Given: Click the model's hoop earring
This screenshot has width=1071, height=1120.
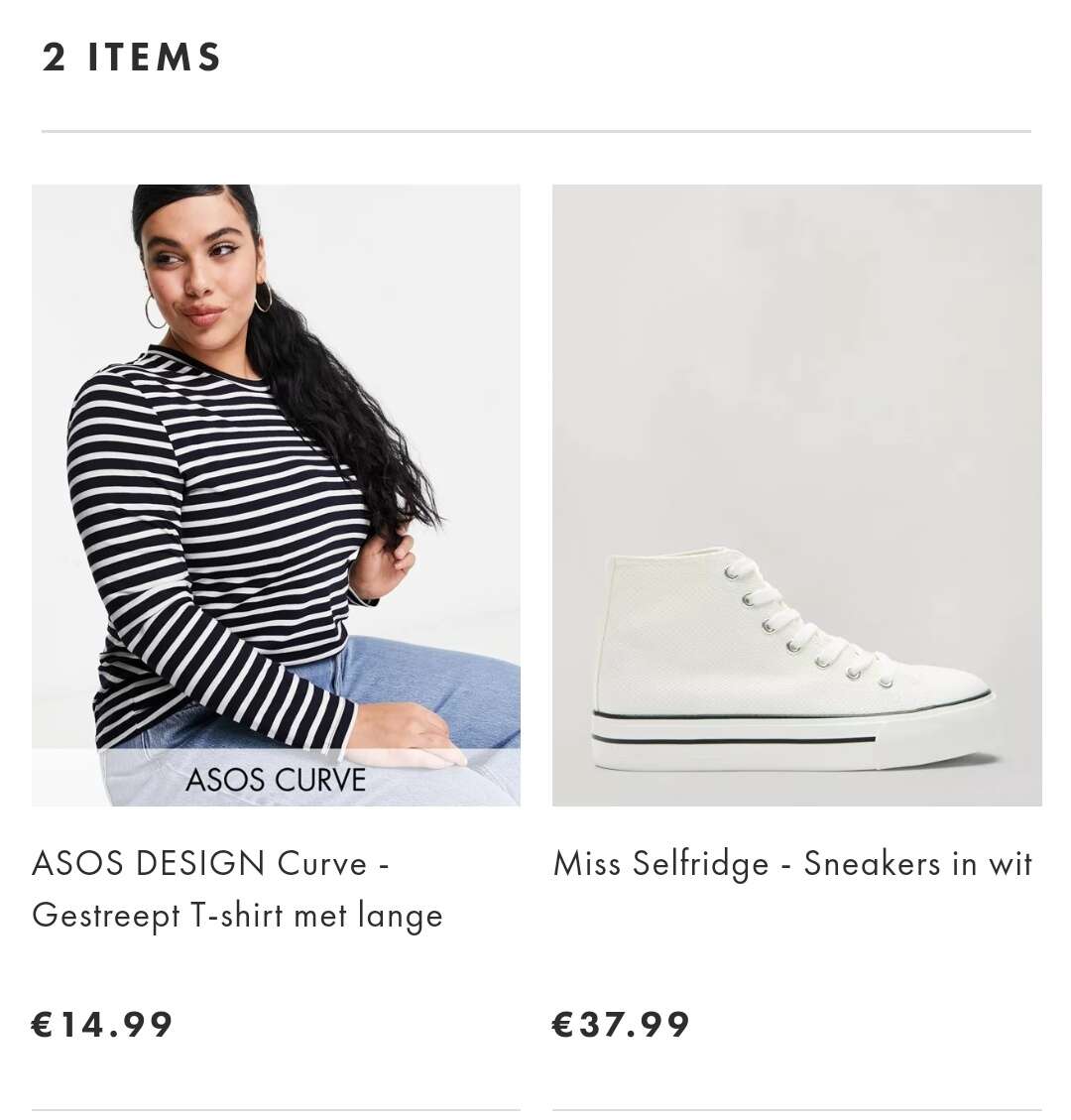Looking at the screenshot, I should point(155,312).
